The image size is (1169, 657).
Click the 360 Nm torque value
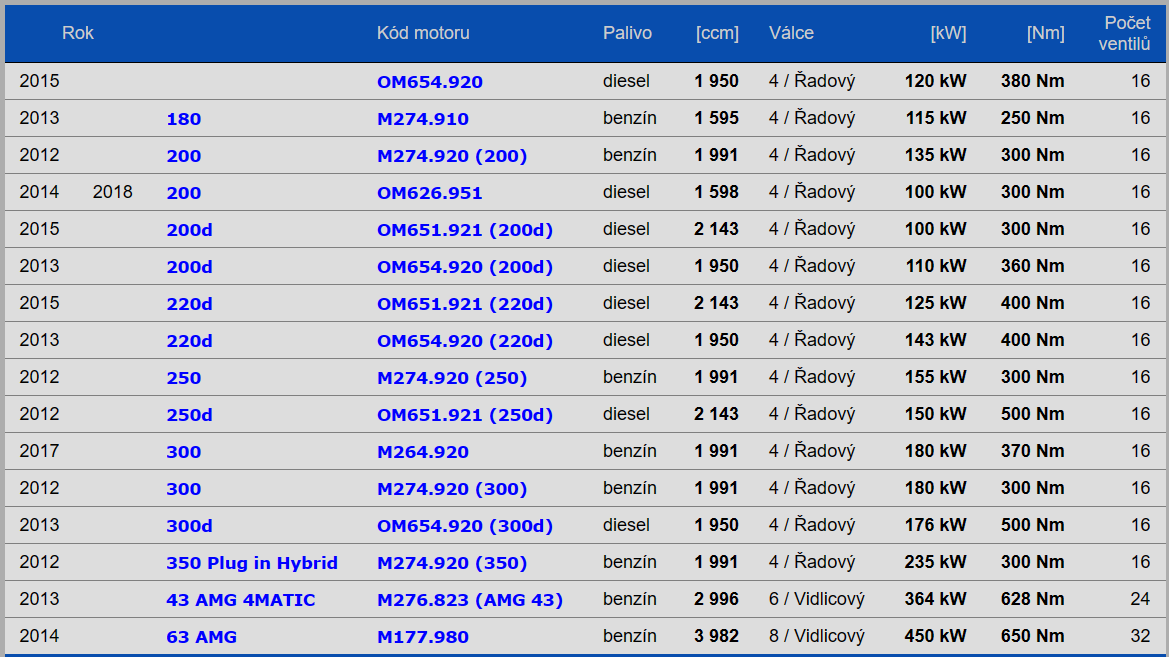pyautogui.click(x=1033, y=266)
